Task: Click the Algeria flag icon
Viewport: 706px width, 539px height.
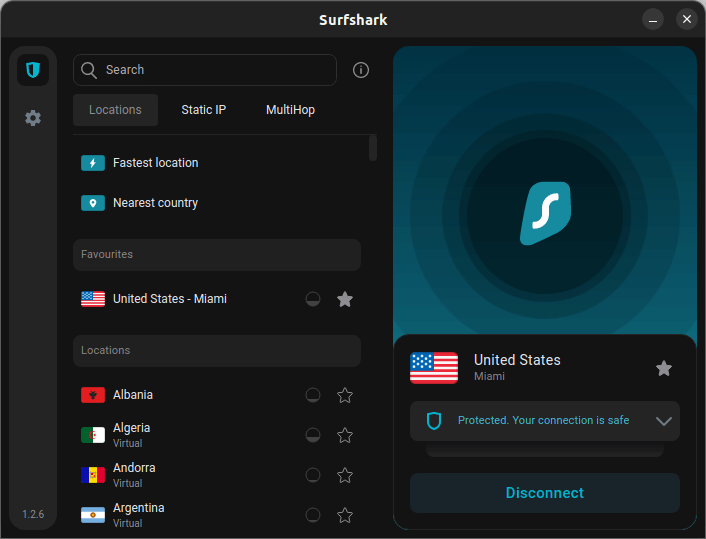Action: (x=93, y=435)
